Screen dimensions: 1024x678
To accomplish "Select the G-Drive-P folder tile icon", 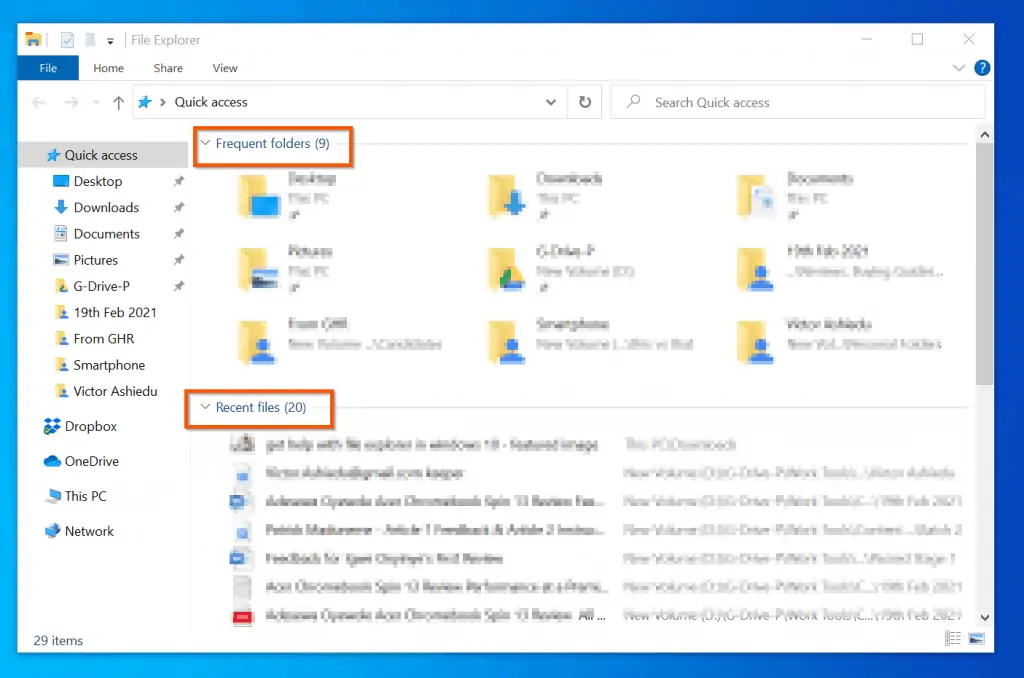I will (507, 268).
